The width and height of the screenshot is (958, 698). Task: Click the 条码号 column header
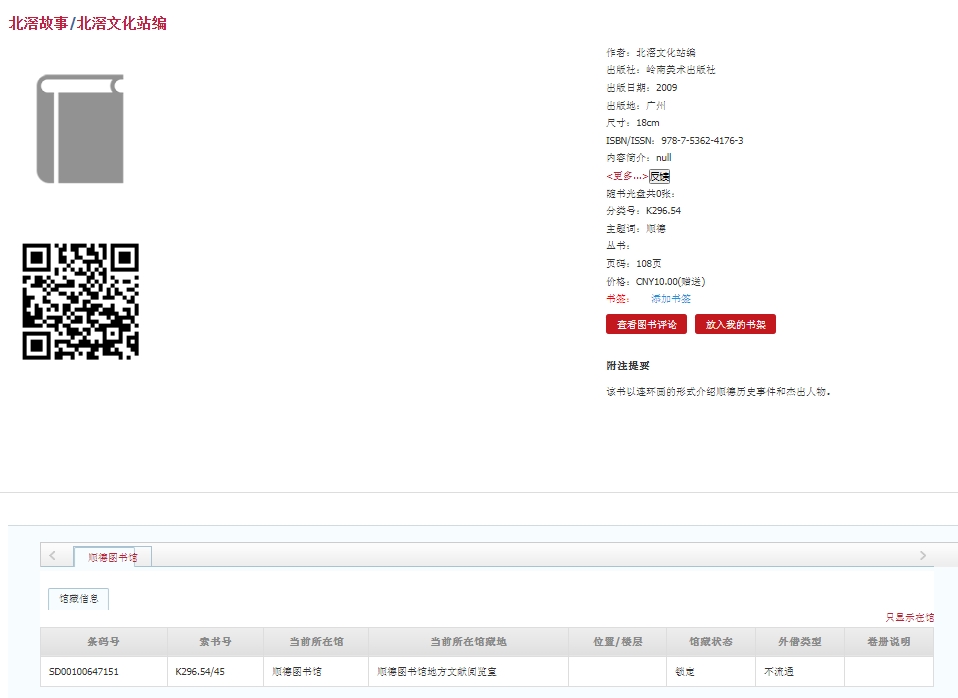tap(104, 642)
